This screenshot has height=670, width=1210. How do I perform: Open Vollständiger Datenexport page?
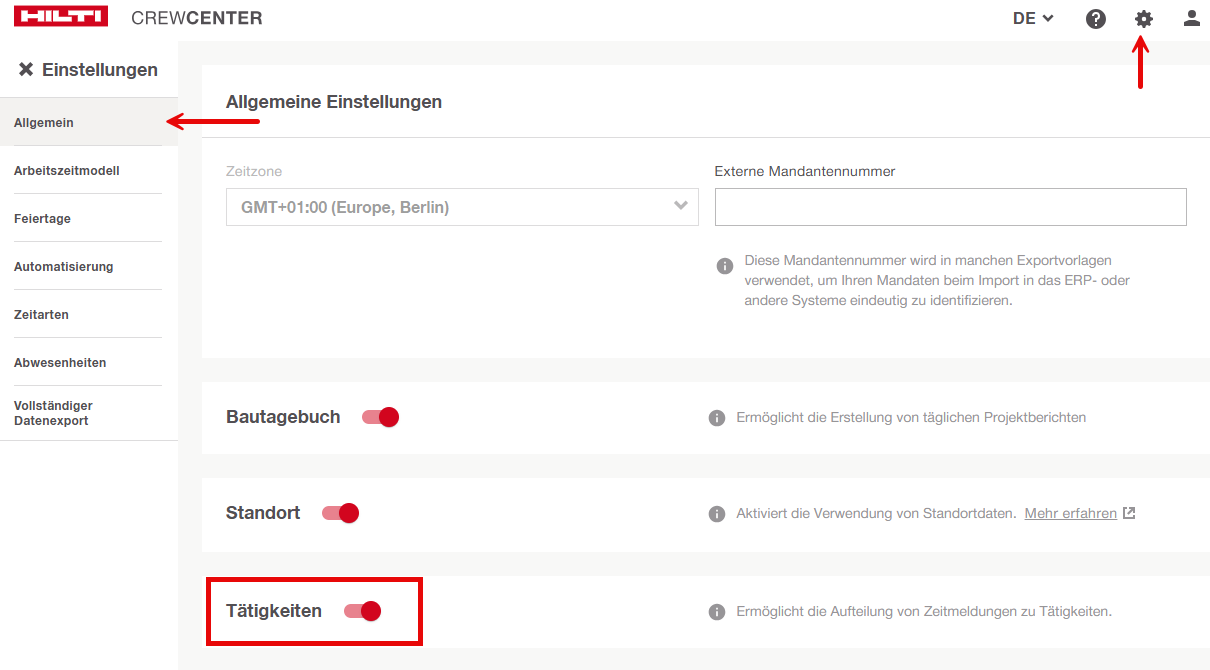pyautogui.click(x=54, y=413)
